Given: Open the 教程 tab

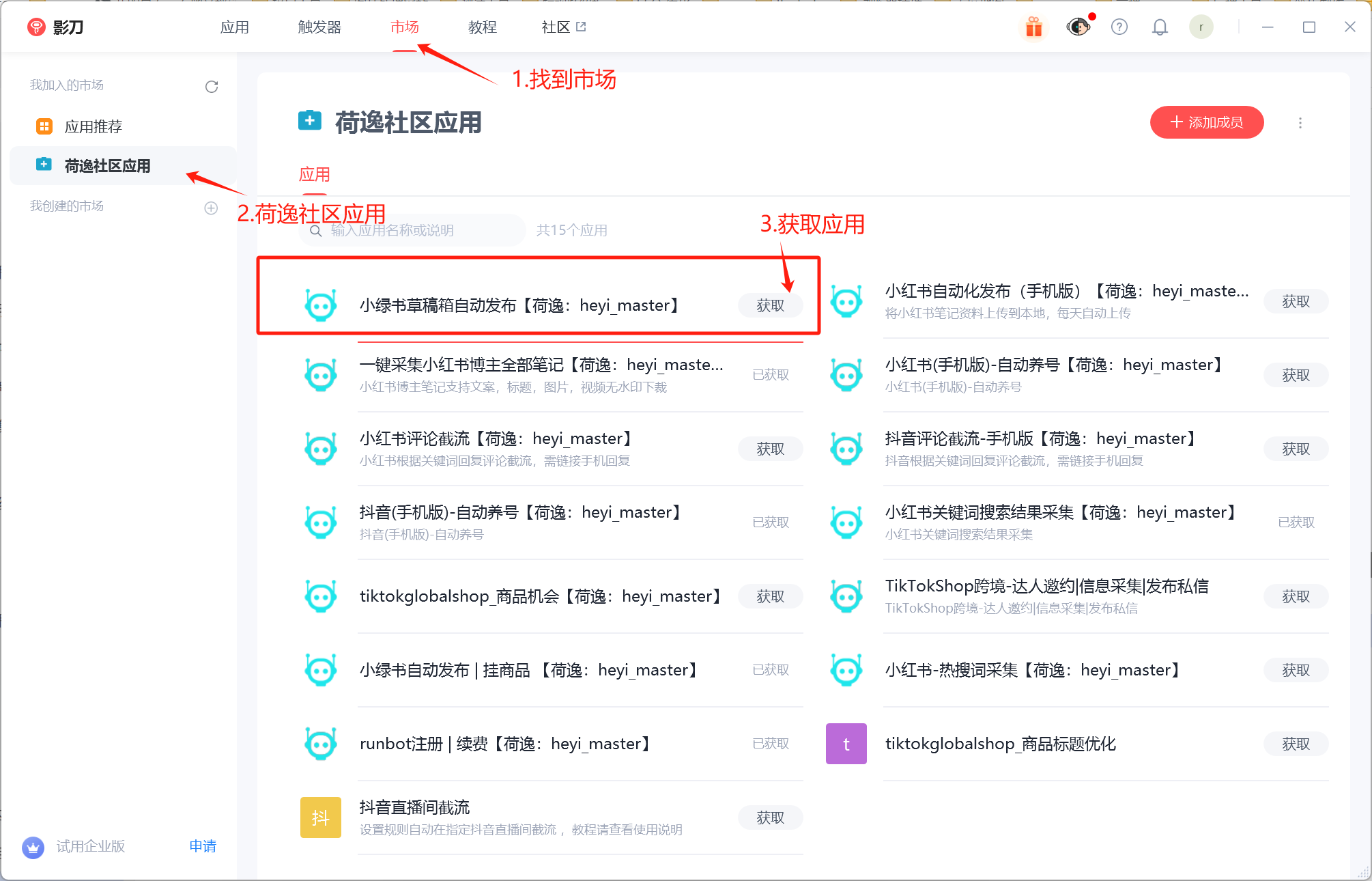Looking at the screenshot, I should [x=482, y=27].
